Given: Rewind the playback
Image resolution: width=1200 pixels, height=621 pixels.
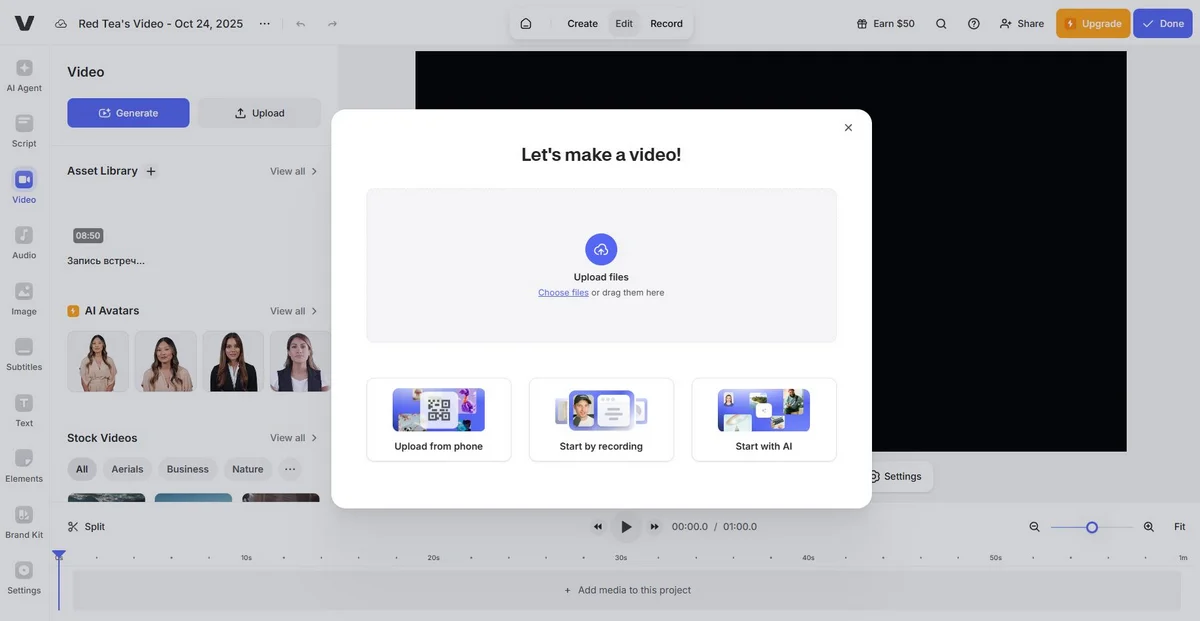Looking at the screenshot, I should click(x=598, y=526).
